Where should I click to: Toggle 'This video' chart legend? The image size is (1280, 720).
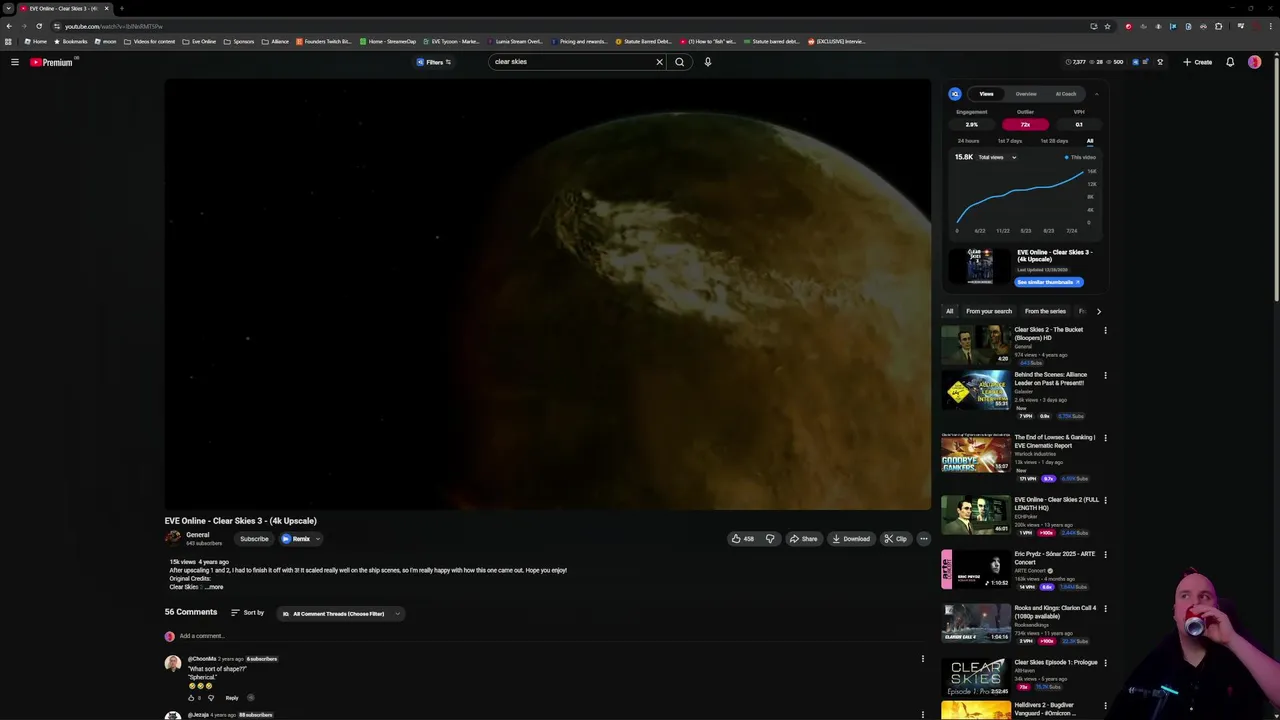pyautogui.click(x=1081, y=157)
